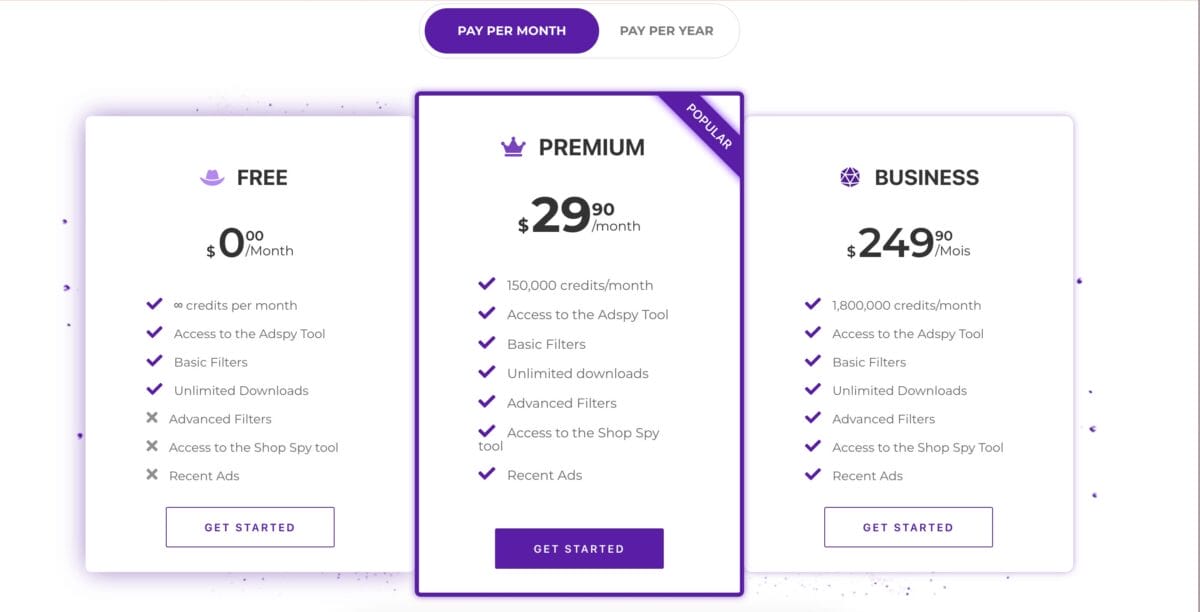Click the $249.90/Mois price on Business
The image size is (1200, 612).
[x=907, y=242]
